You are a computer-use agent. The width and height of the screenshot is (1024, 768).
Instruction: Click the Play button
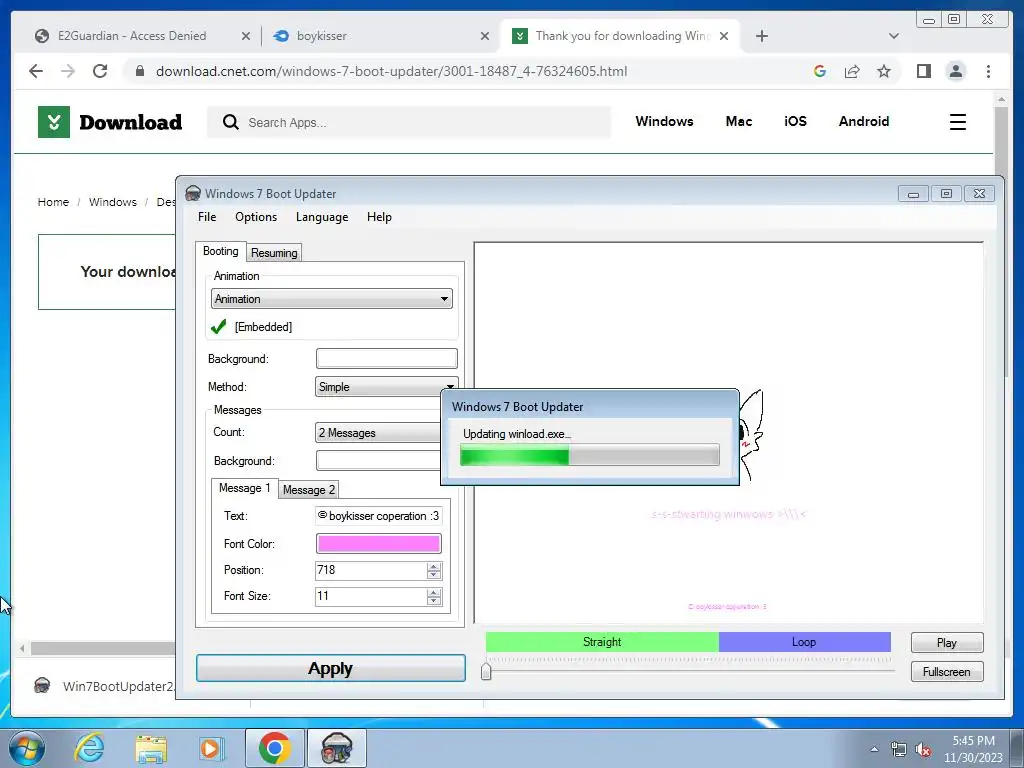(947, 643)
